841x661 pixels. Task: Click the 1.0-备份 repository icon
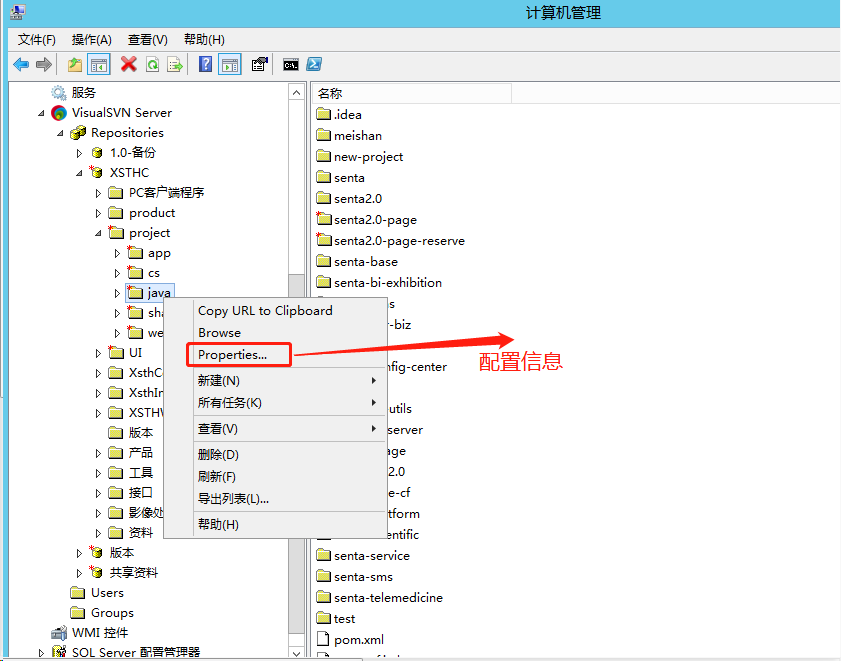tap(97, 153)
